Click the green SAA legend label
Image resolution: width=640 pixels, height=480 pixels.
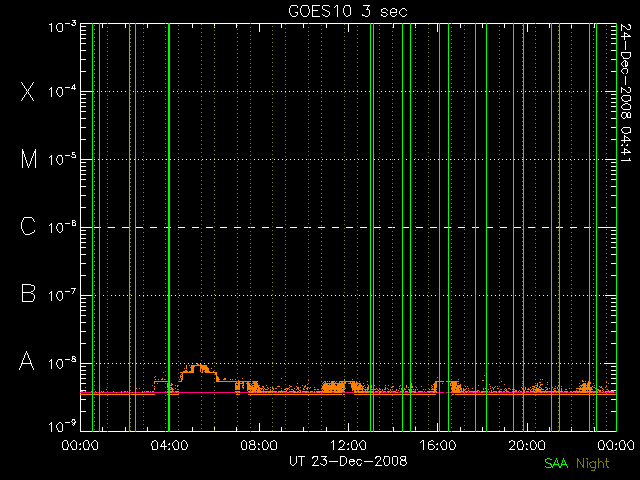[x=556, y=463]
